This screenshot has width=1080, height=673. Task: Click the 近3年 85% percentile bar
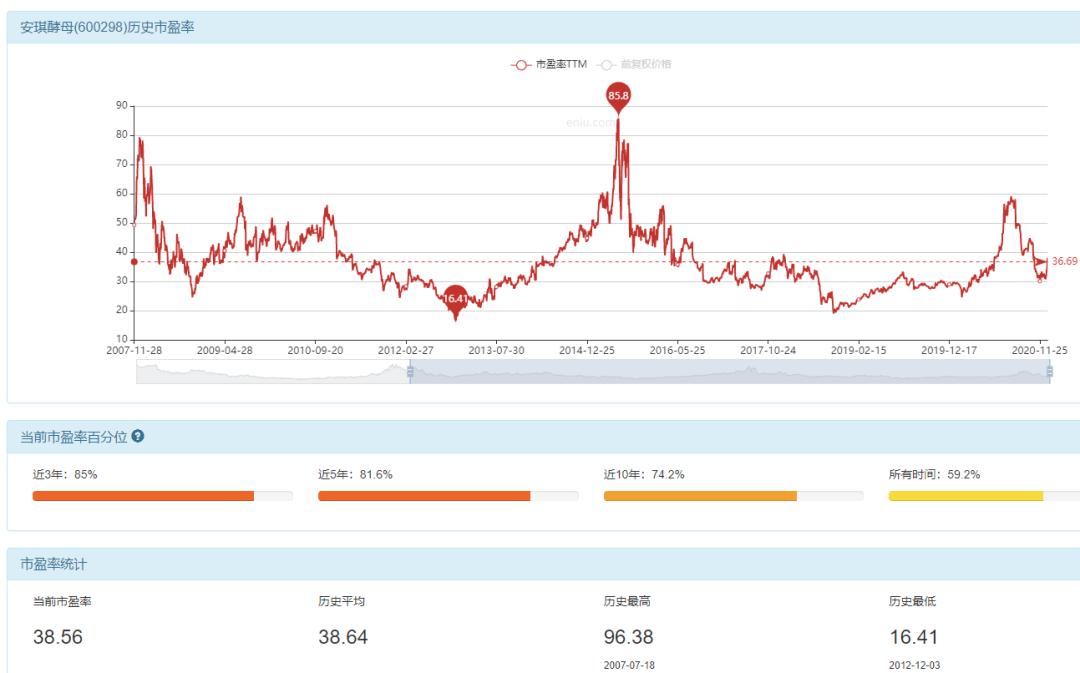coord(163,496)
